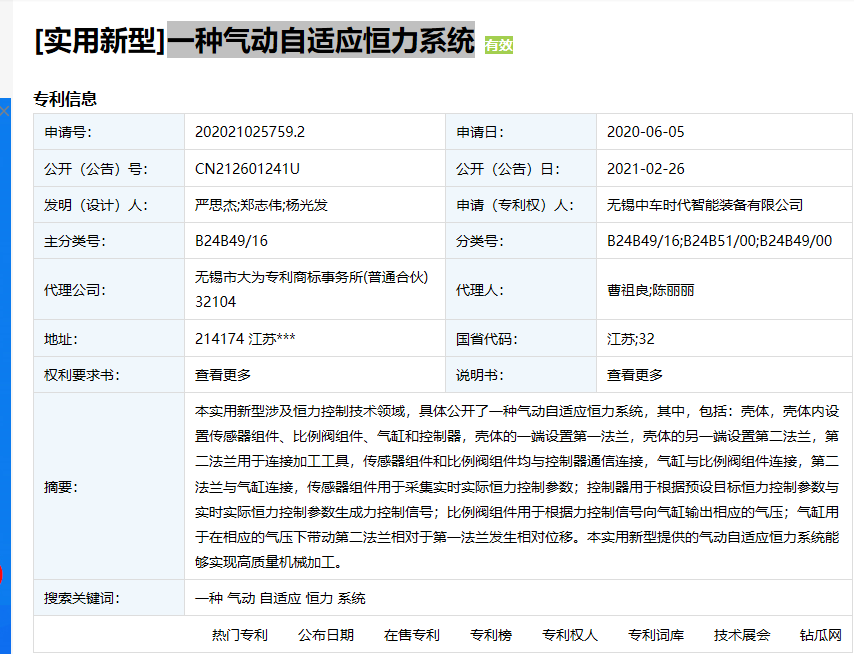Open the 专利权人 link
The image size is (854, 654).
pos(570,635)
